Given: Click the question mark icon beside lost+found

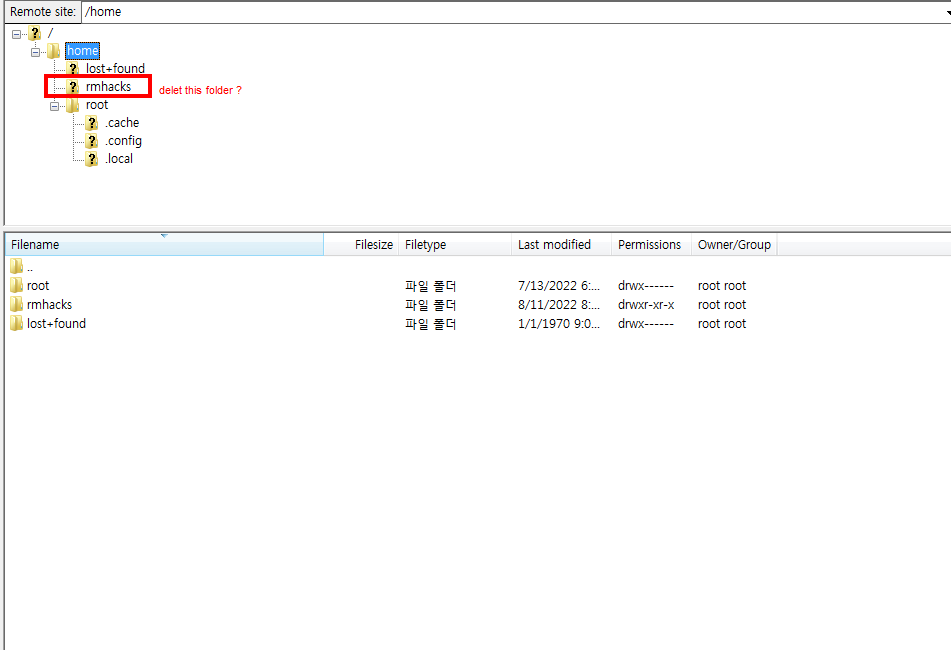Looking at the screenshot, I should click(x=73, y=68).
